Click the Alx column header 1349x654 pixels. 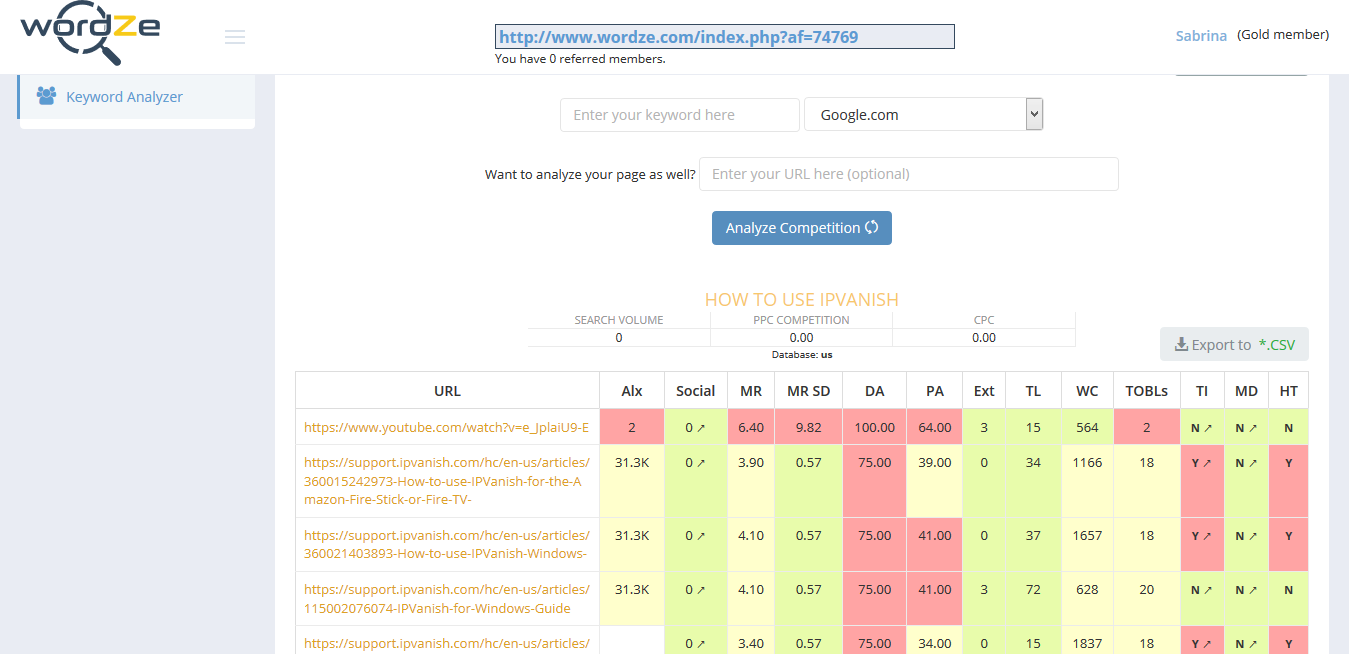632,391
